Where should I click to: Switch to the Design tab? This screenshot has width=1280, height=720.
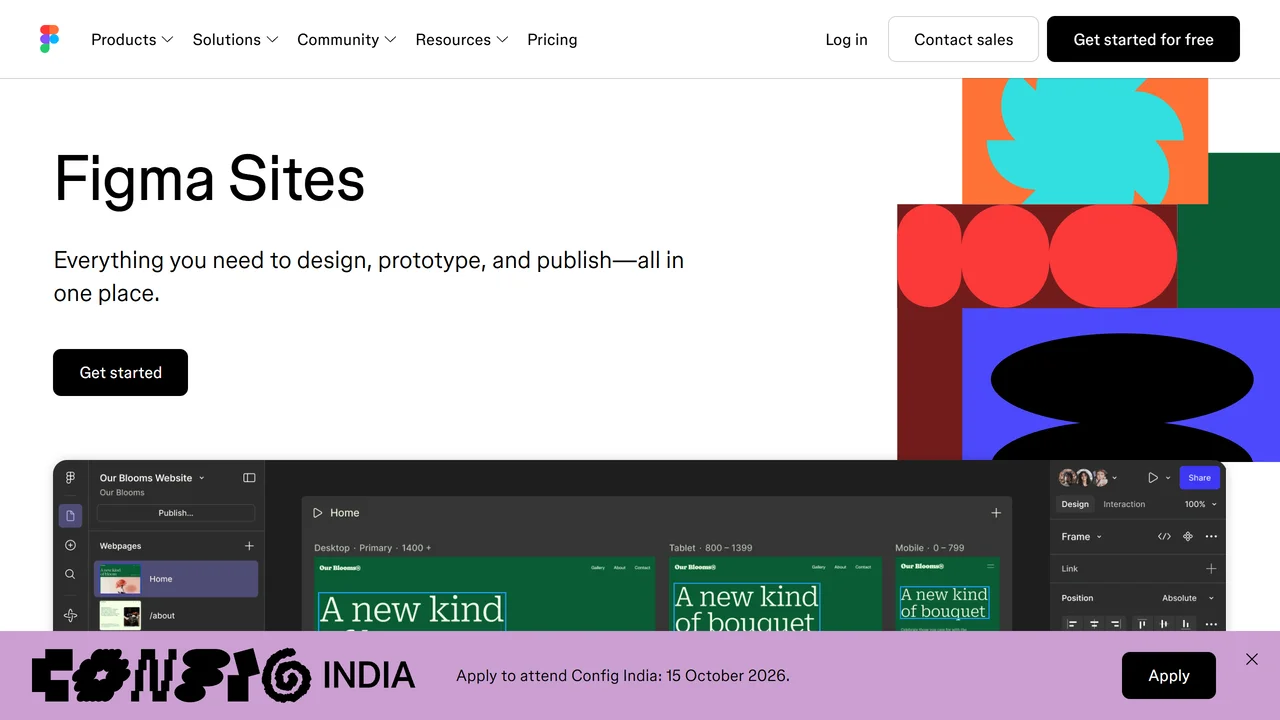coord(1075,504)
